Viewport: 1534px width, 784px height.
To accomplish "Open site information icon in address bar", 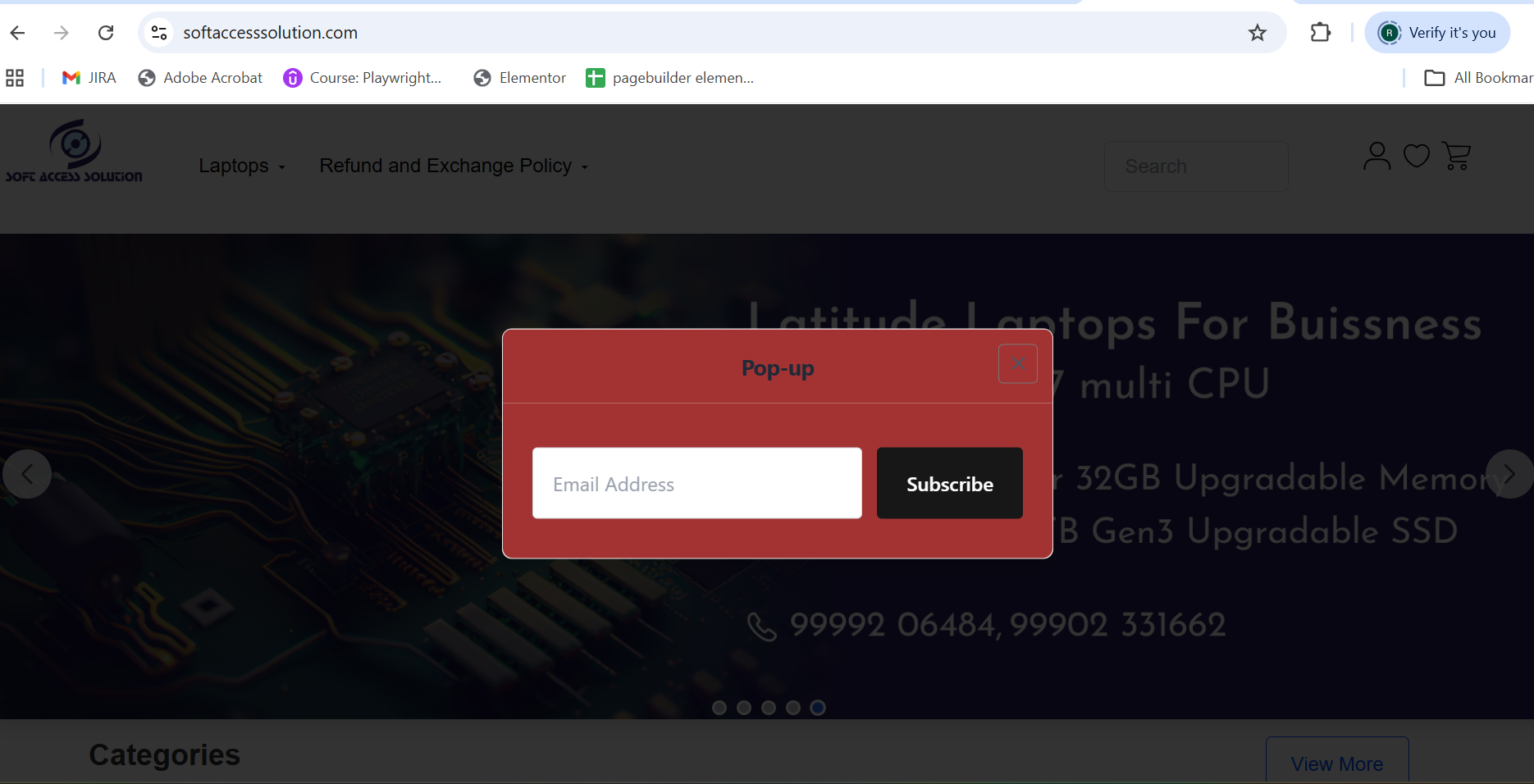I will pos(159,33).
